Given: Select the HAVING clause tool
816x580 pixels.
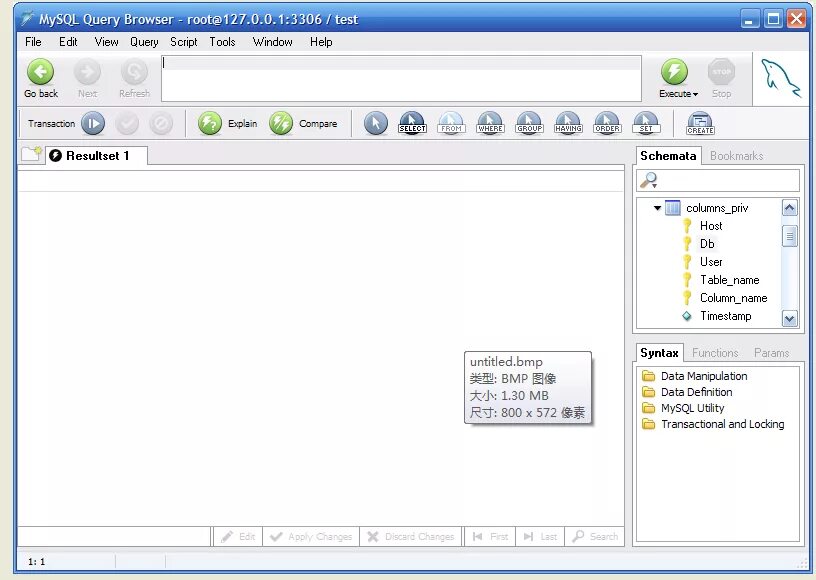Looking at the screenshot, I should click(x=568, y=124).
